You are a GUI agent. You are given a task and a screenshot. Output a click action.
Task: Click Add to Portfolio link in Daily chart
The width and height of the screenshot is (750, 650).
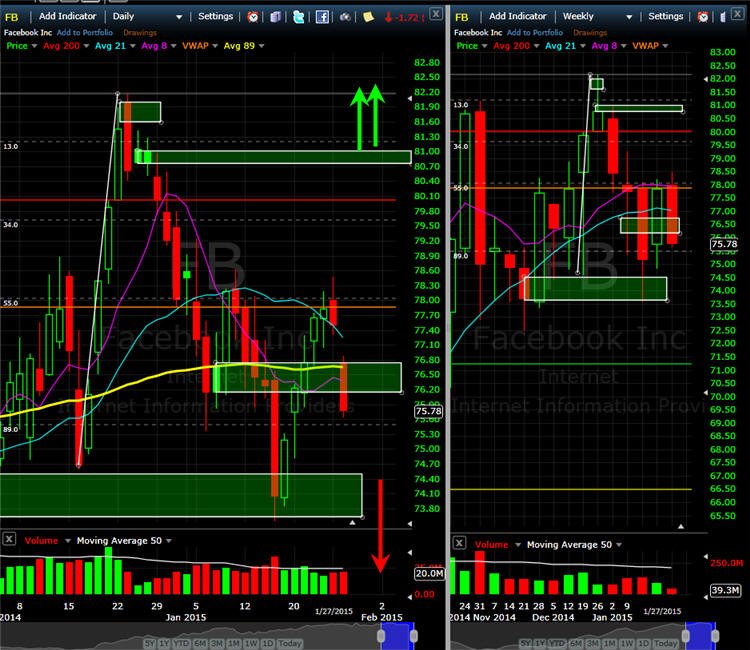coord(85,33)
